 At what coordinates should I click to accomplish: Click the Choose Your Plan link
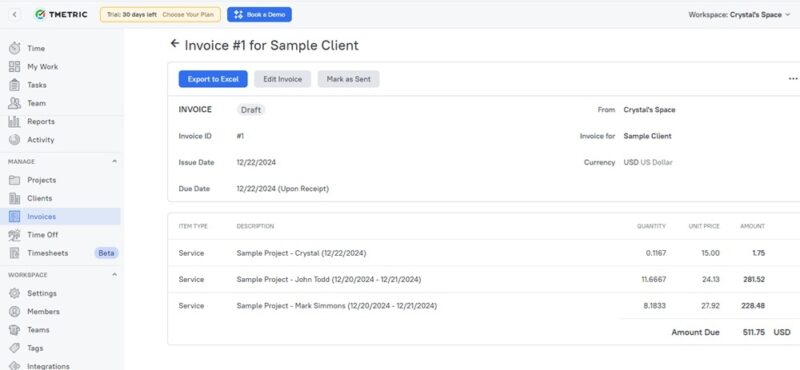(x=188, y=15)
